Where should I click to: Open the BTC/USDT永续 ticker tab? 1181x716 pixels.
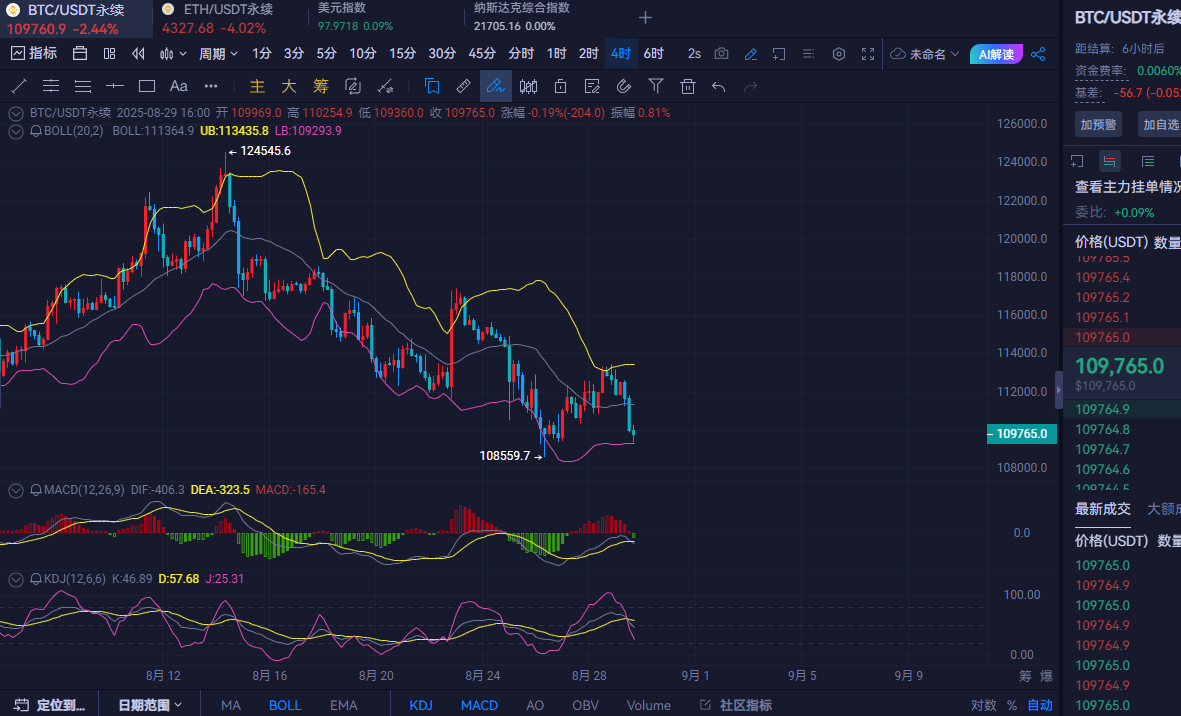(76, 19)
